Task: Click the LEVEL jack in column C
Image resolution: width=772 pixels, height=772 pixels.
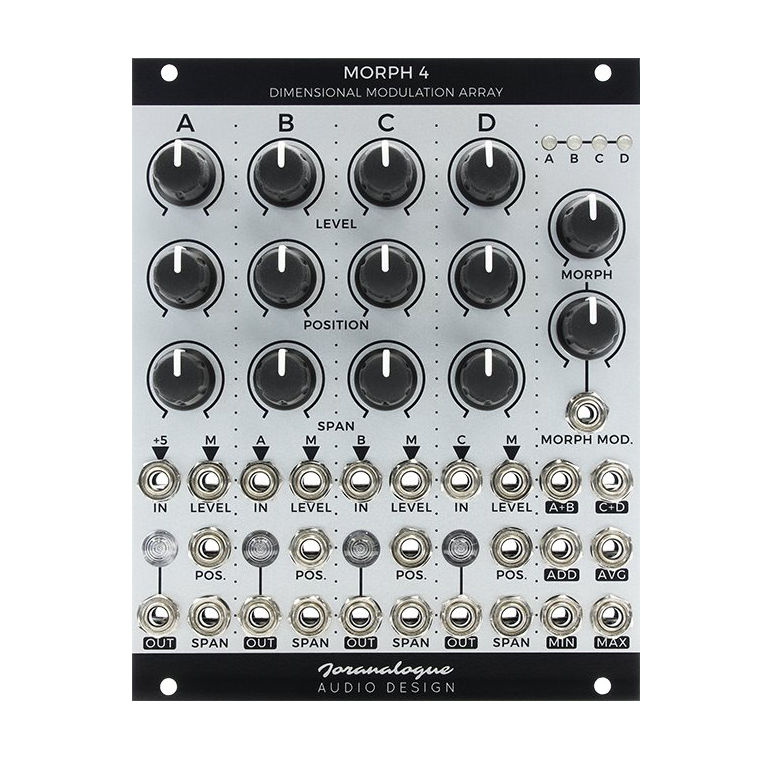Action: click(x=411, y=480)
